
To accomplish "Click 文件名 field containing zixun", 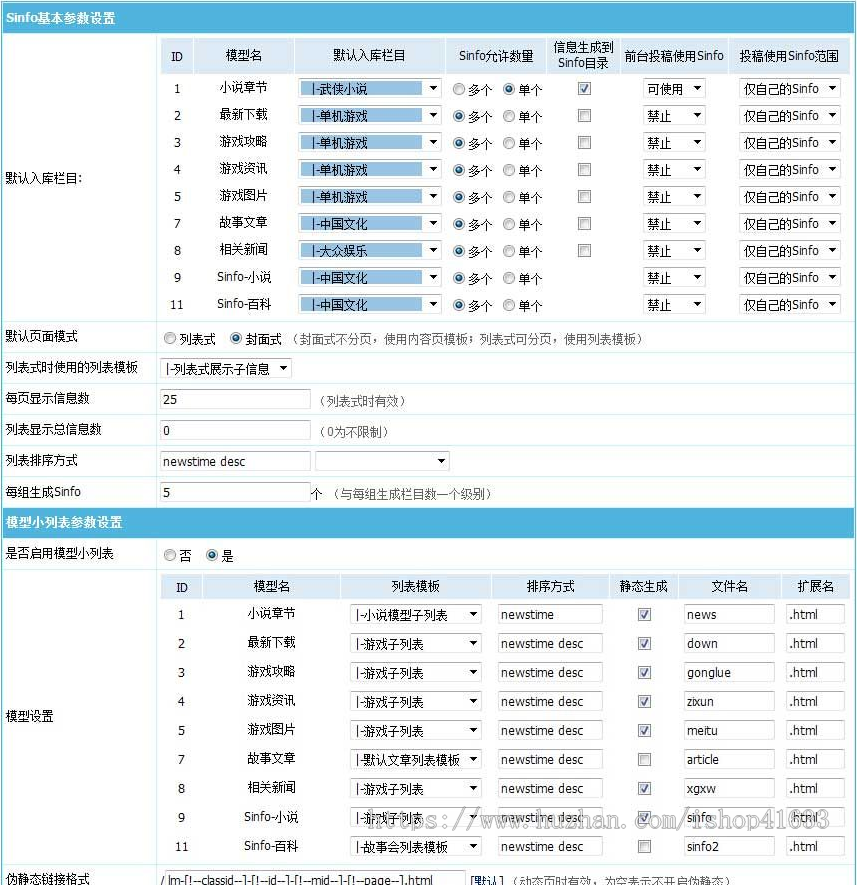I will click(729, 701).
